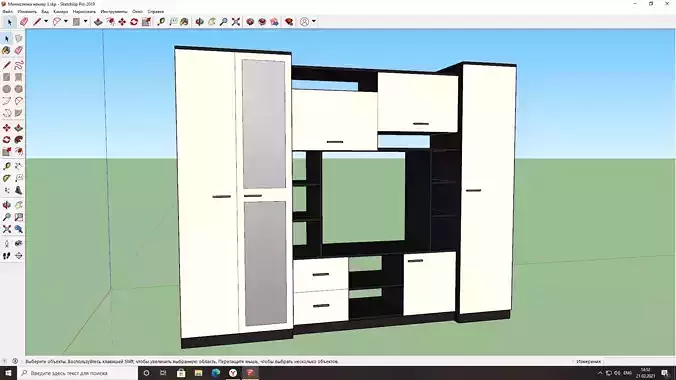
Task: Select the Move tool in the top toolbar
Action: click(122, 22)
